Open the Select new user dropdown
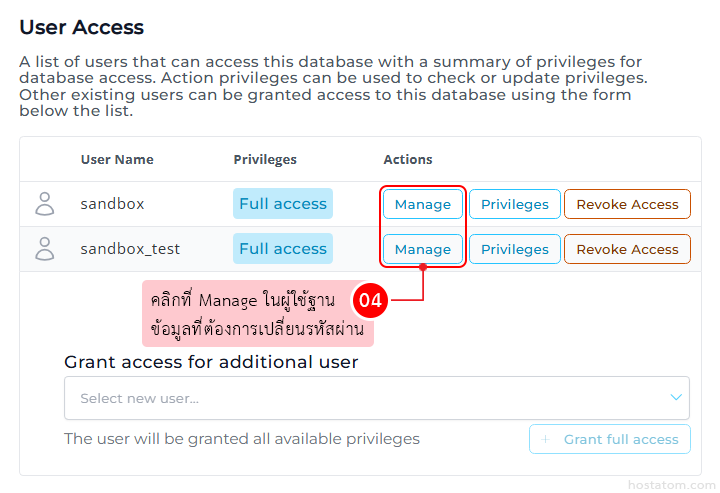720x493 pixels. click(x=360, y=398)
